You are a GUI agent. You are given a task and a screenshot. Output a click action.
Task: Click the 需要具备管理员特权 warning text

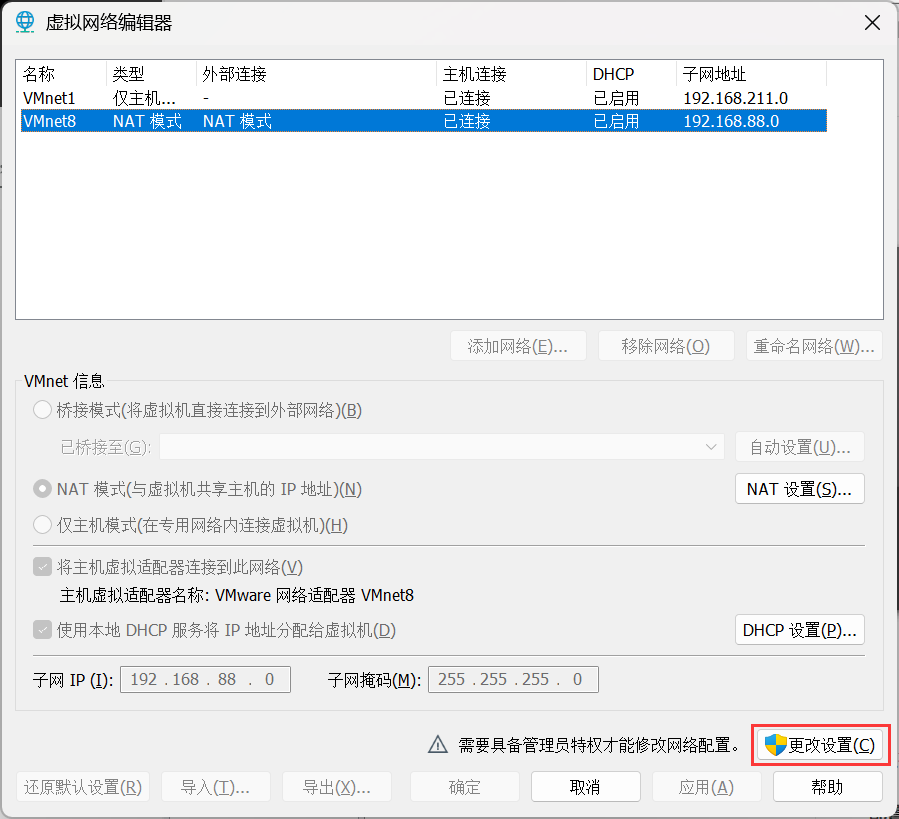coord(600,745)
